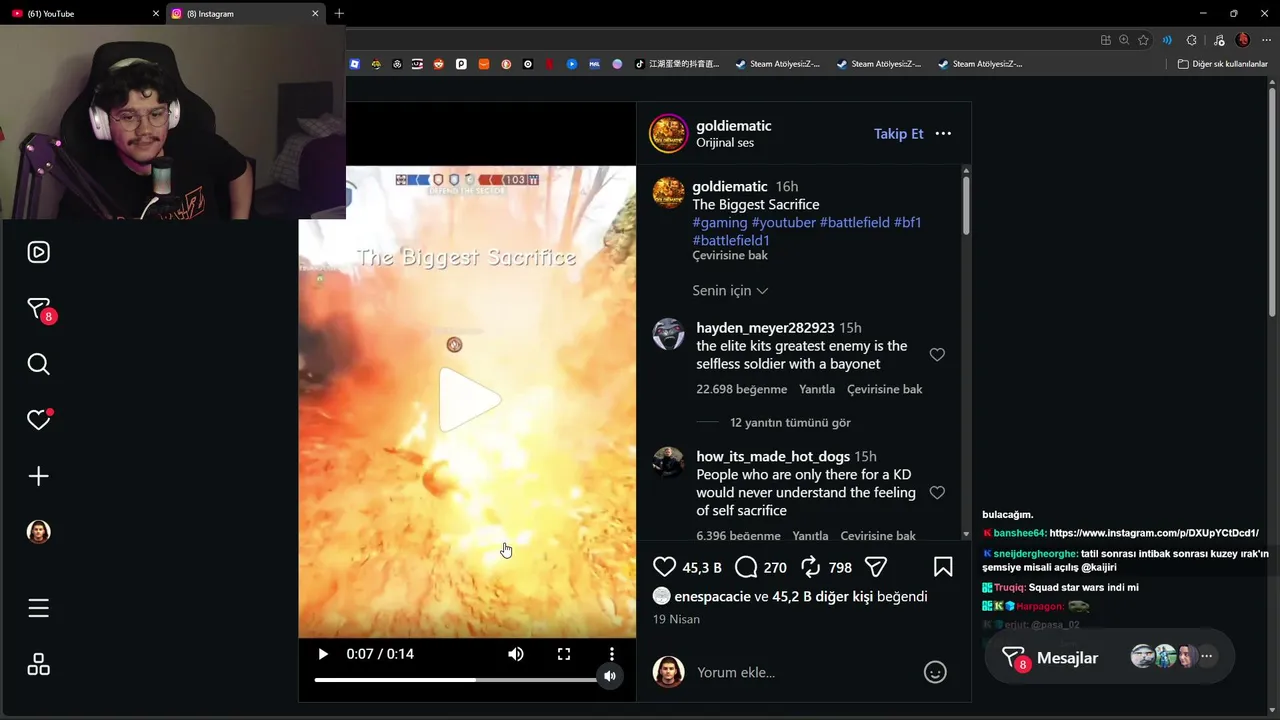Open the #battlefield hashtag

pyautogui.click(x=855, y=223)
